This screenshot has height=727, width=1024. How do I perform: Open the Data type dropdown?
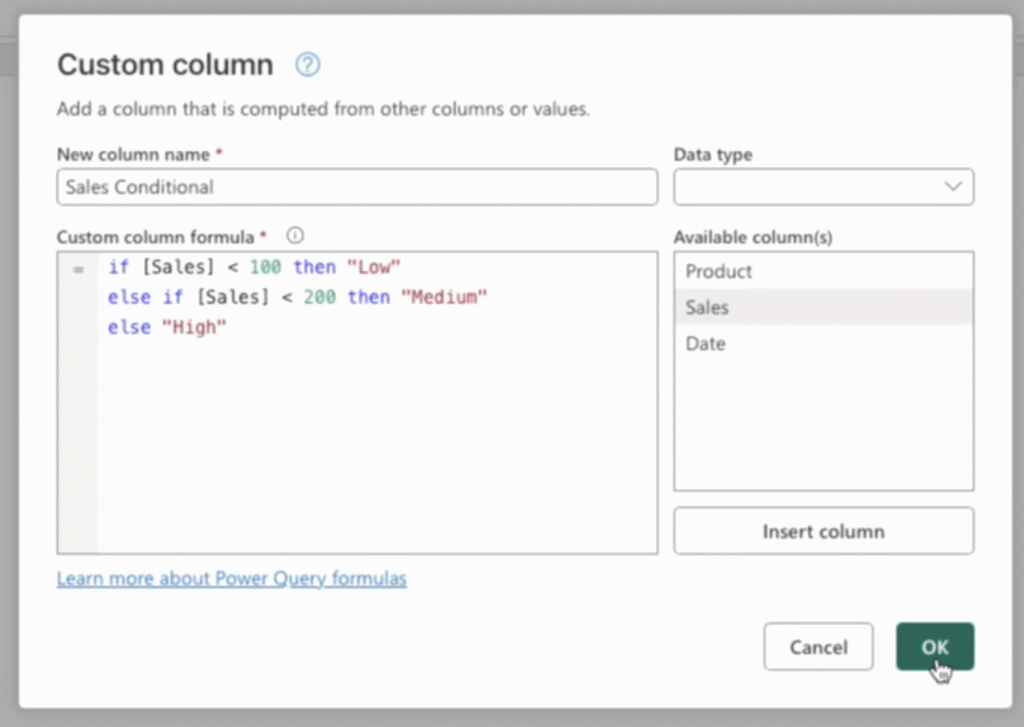pos(823,187)
